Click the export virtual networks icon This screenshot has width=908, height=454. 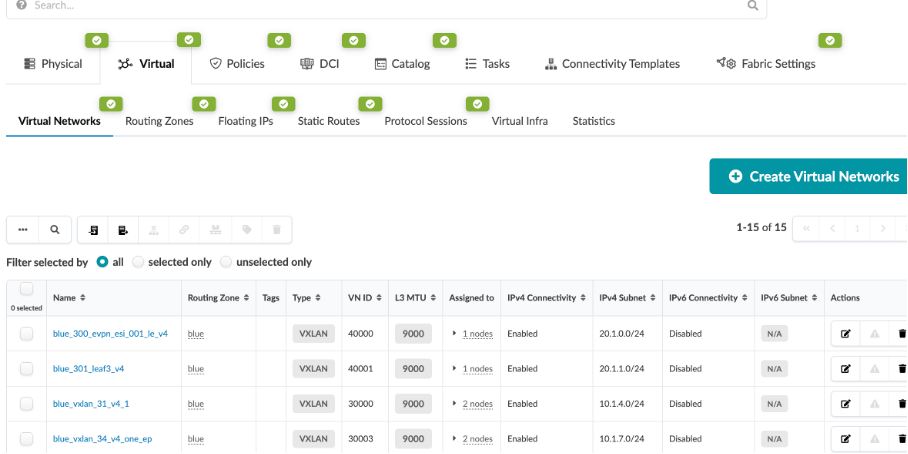pos(123,230)
